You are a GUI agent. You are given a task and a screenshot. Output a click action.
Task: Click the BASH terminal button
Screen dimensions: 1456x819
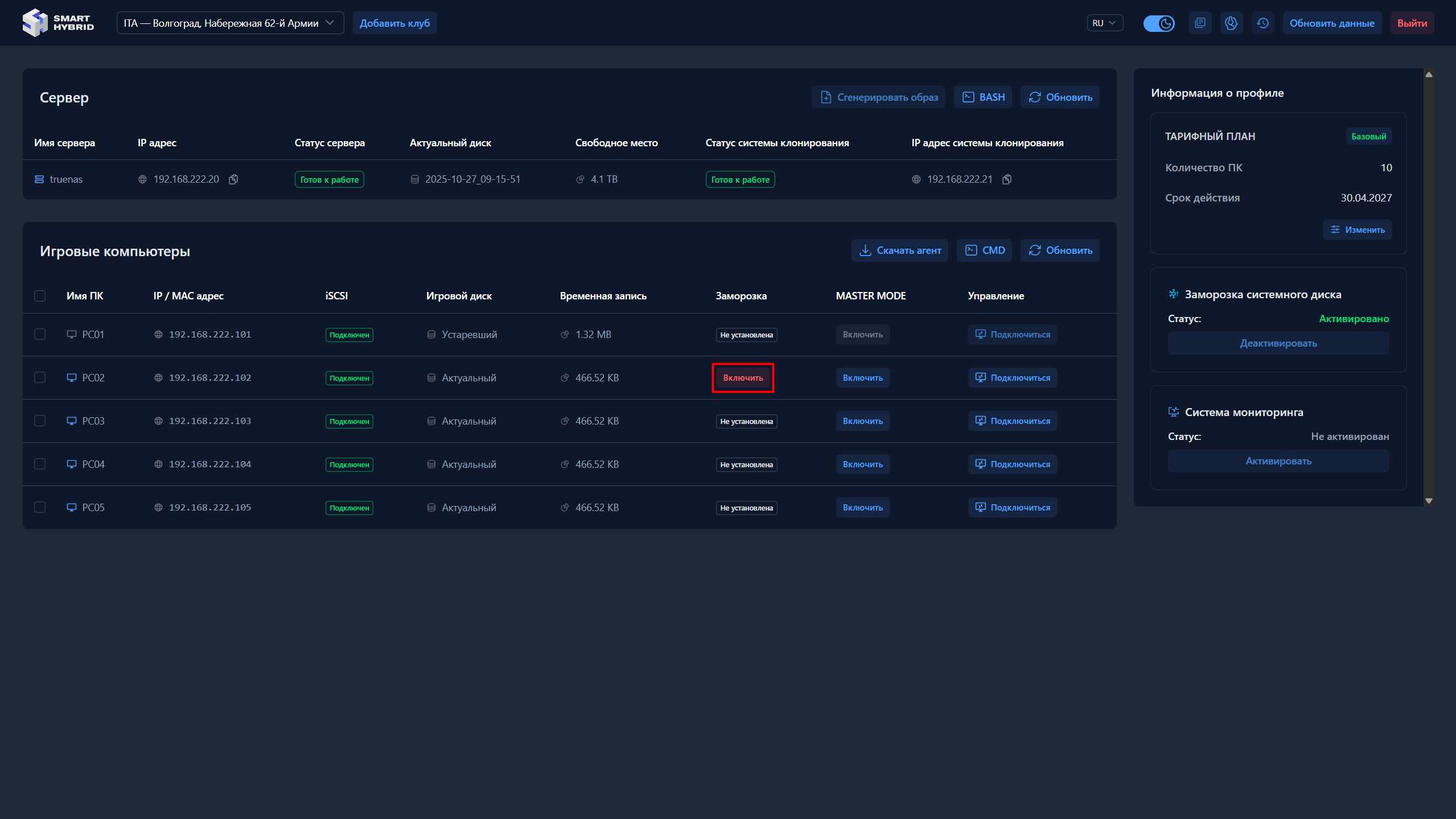click(983, 97)
